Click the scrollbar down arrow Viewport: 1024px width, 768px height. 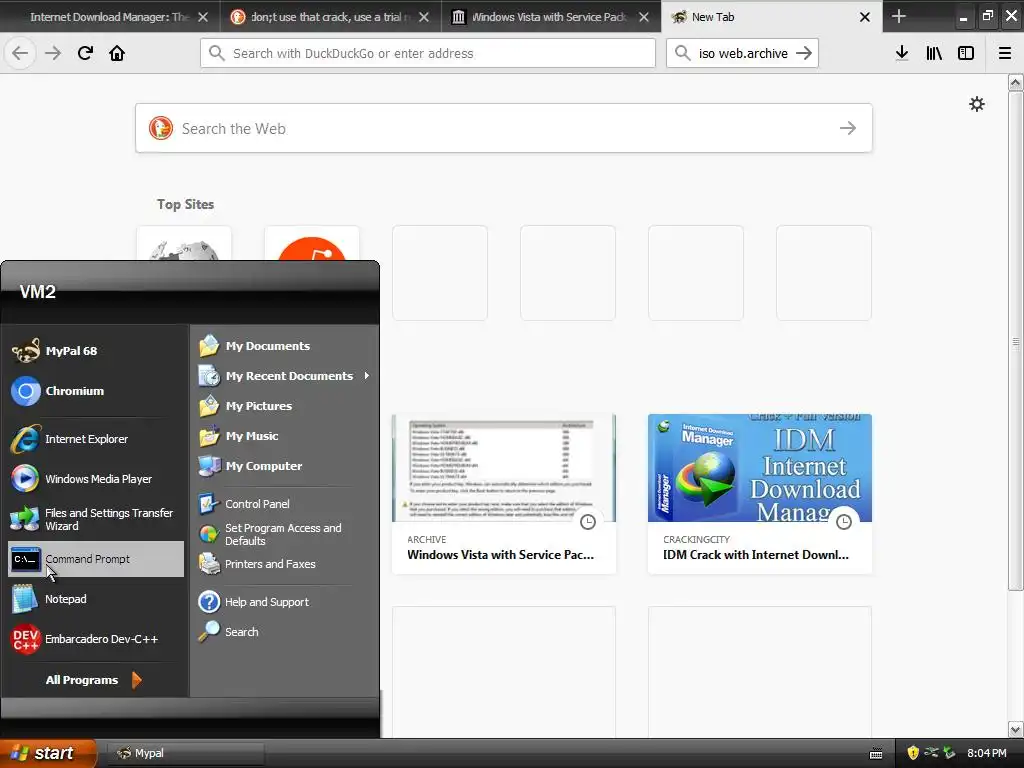[x=1015, y=729]
